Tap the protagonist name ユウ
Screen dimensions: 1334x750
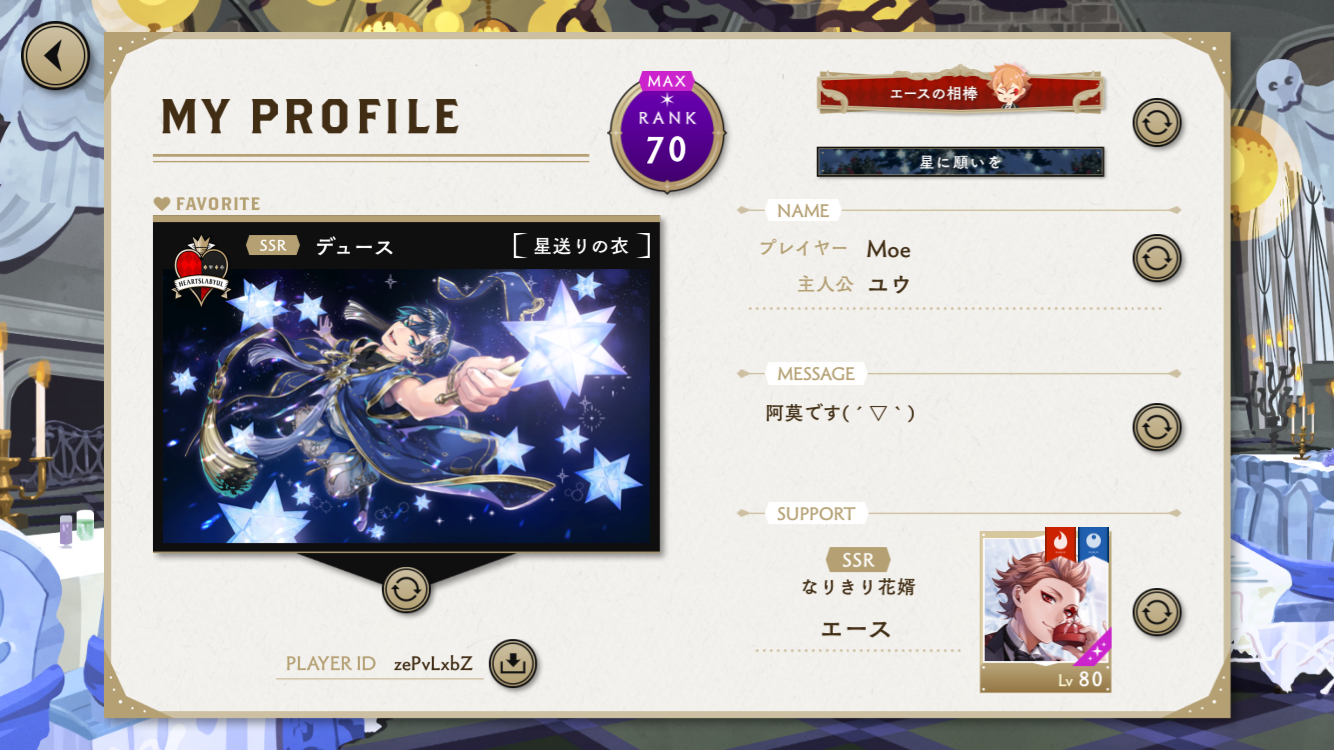click(x=889, y=284)
